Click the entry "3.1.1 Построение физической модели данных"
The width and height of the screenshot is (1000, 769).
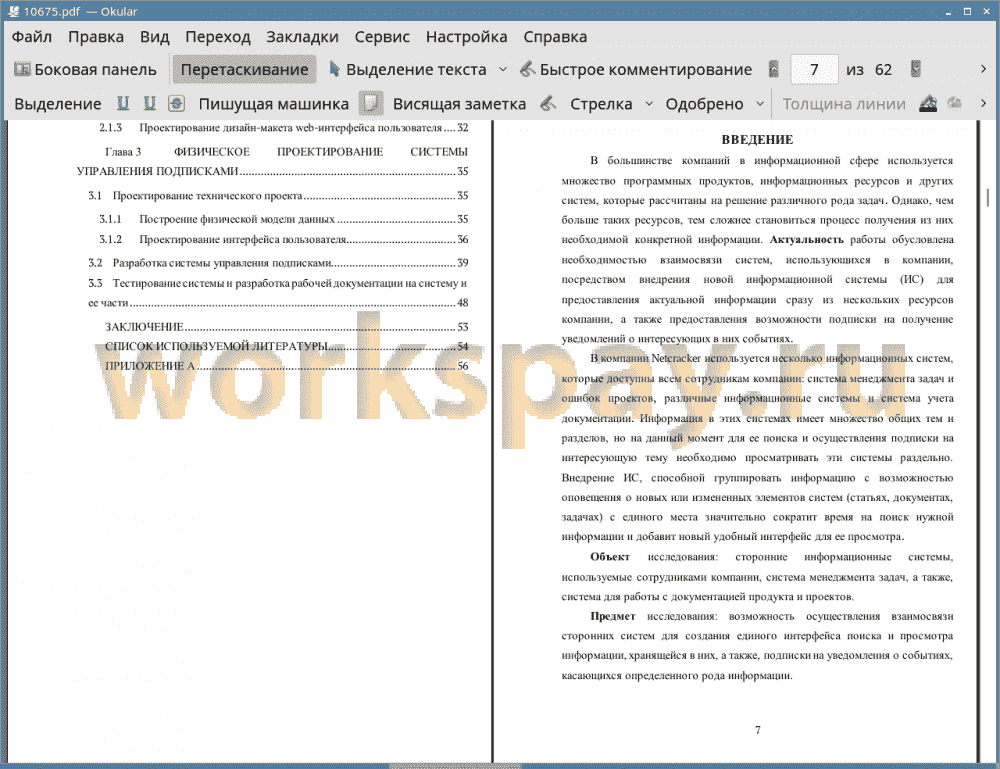tap(284, 219)
